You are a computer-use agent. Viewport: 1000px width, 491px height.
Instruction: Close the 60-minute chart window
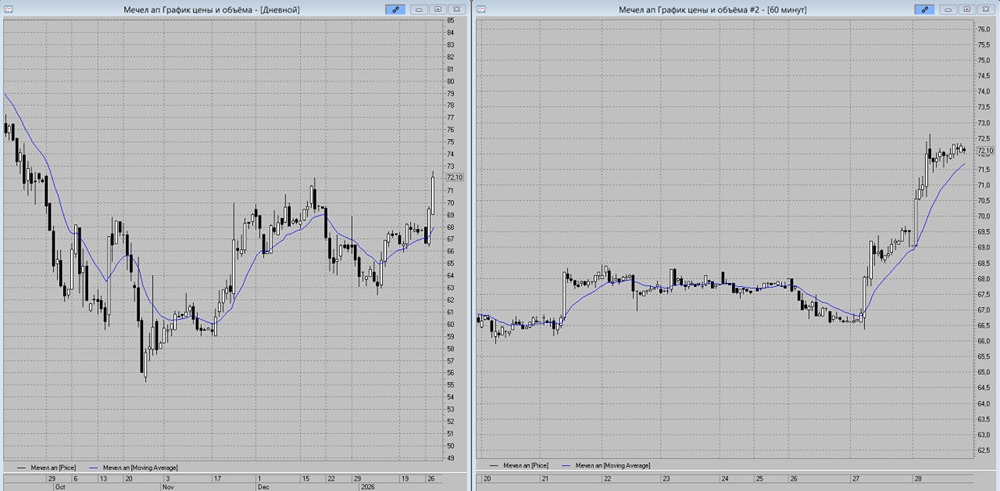coord(985,9)
